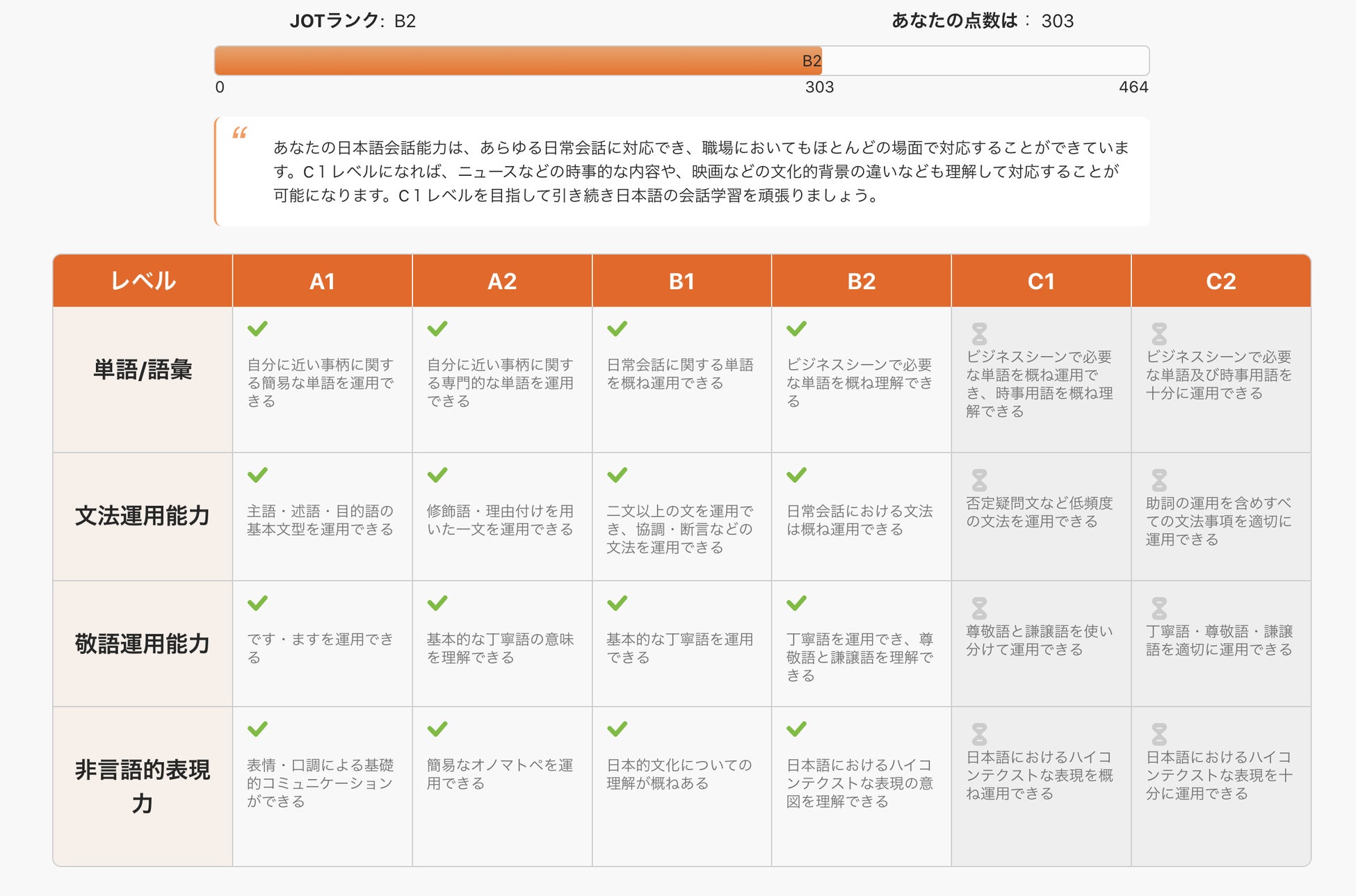The height and width of the screenshot is (896, 1356).
Task: Click the あなたの点数は 303 score text
Action: 982,21
